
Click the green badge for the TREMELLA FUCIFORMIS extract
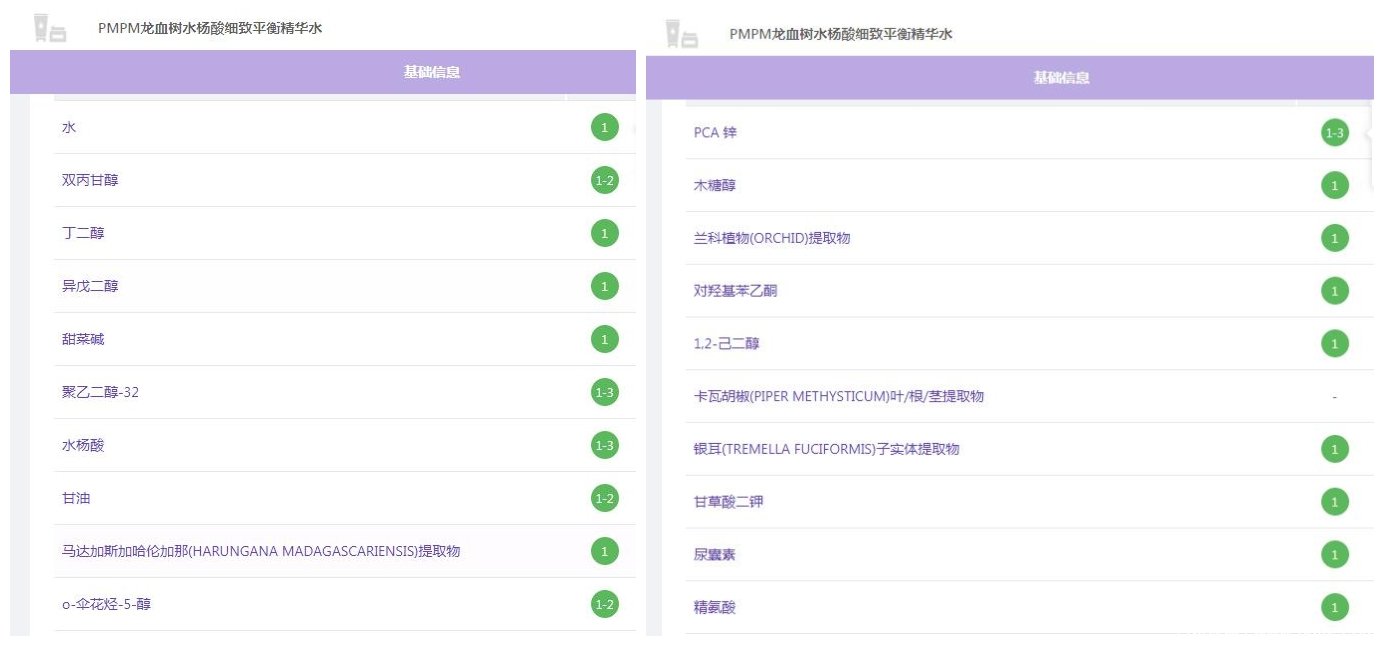pyautogui.click(x=1334, y=450)
